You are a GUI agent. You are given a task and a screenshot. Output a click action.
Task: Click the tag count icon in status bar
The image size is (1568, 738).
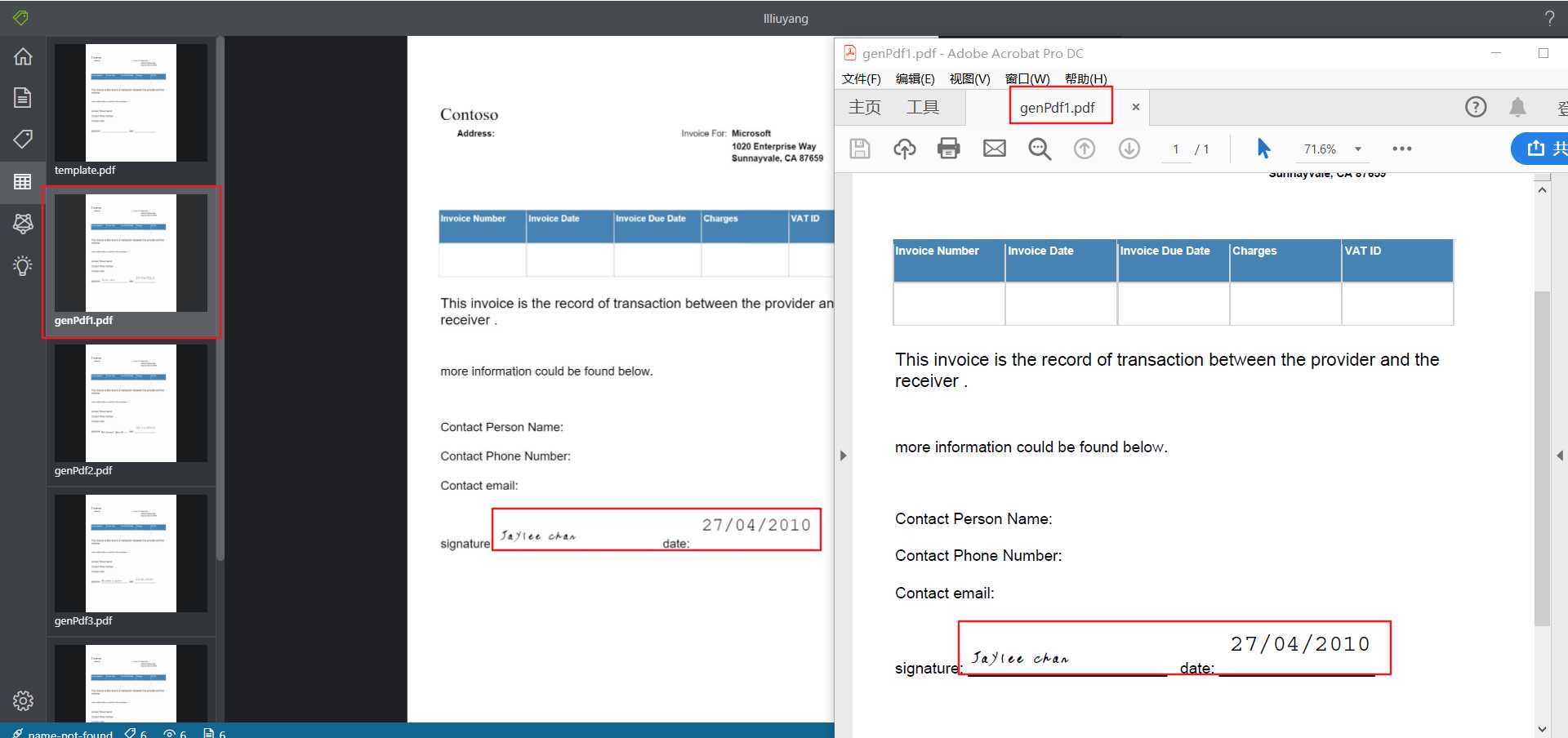(x=130, y=733)
